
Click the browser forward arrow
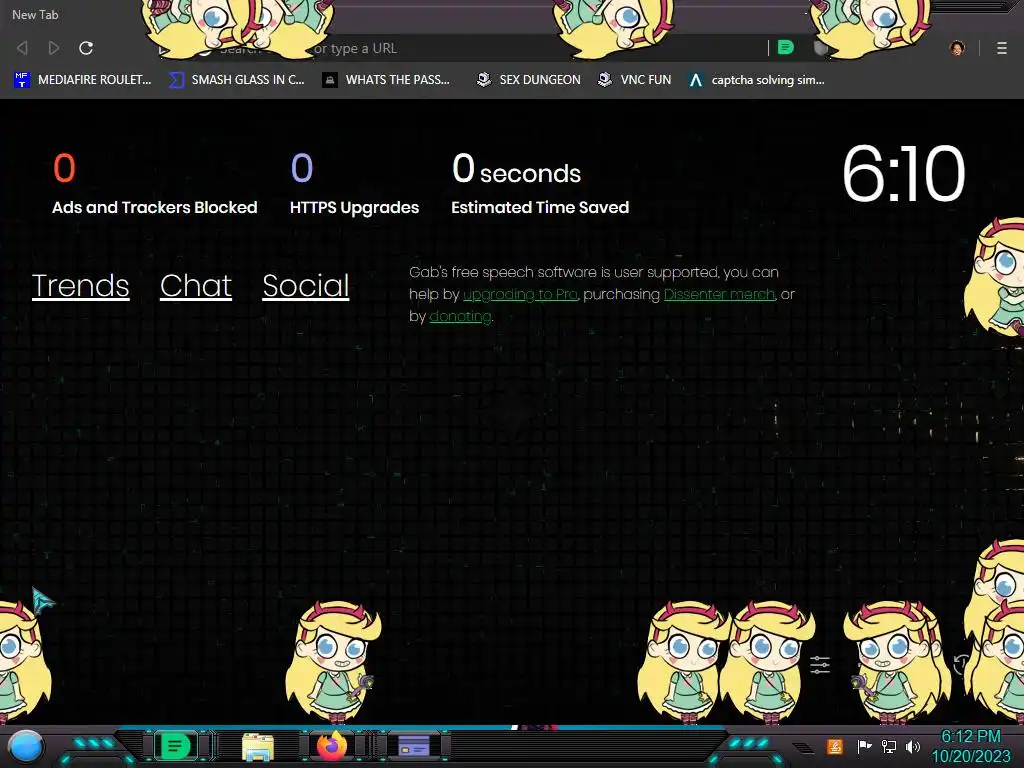click(54, 48)
